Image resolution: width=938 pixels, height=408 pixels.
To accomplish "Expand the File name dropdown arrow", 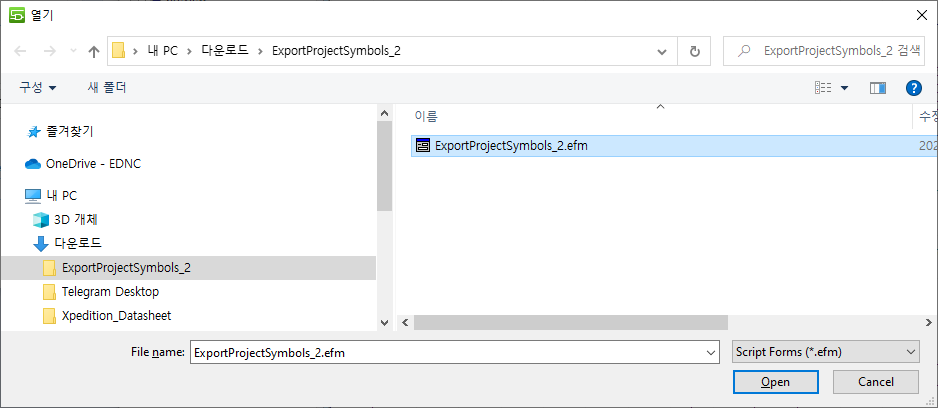I will coord(711,352).
